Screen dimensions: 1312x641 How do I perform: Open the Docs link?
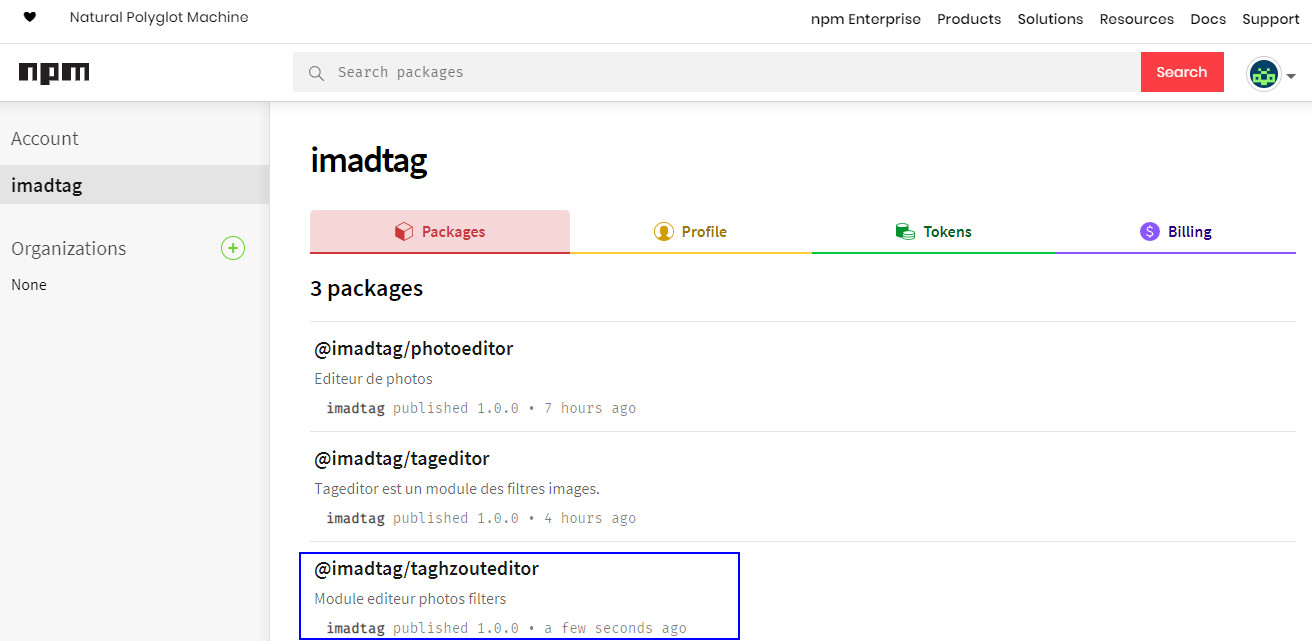pos(1208,19)
